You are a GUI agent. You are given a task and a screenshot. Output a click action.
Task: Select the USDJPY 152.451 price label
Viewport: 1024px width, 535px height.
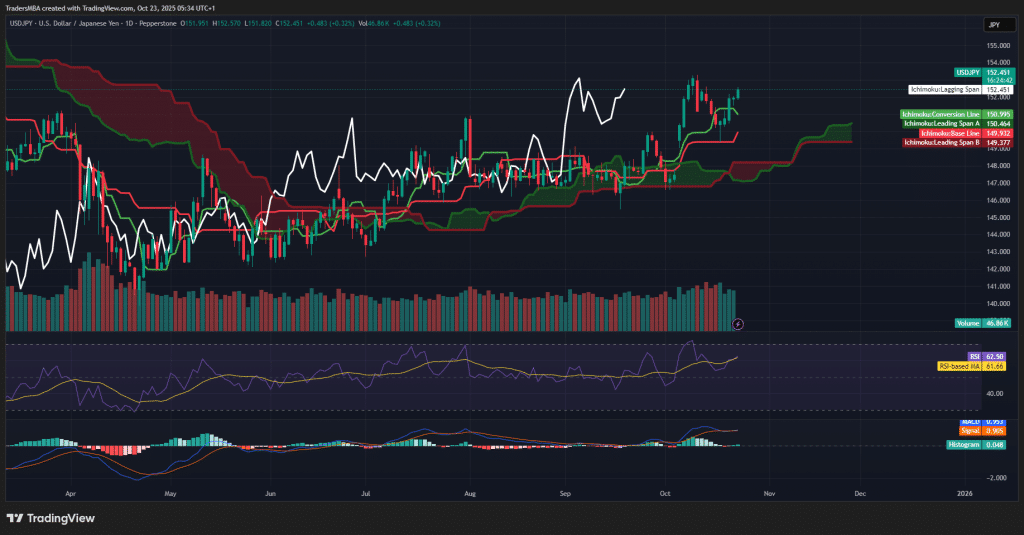984,73
